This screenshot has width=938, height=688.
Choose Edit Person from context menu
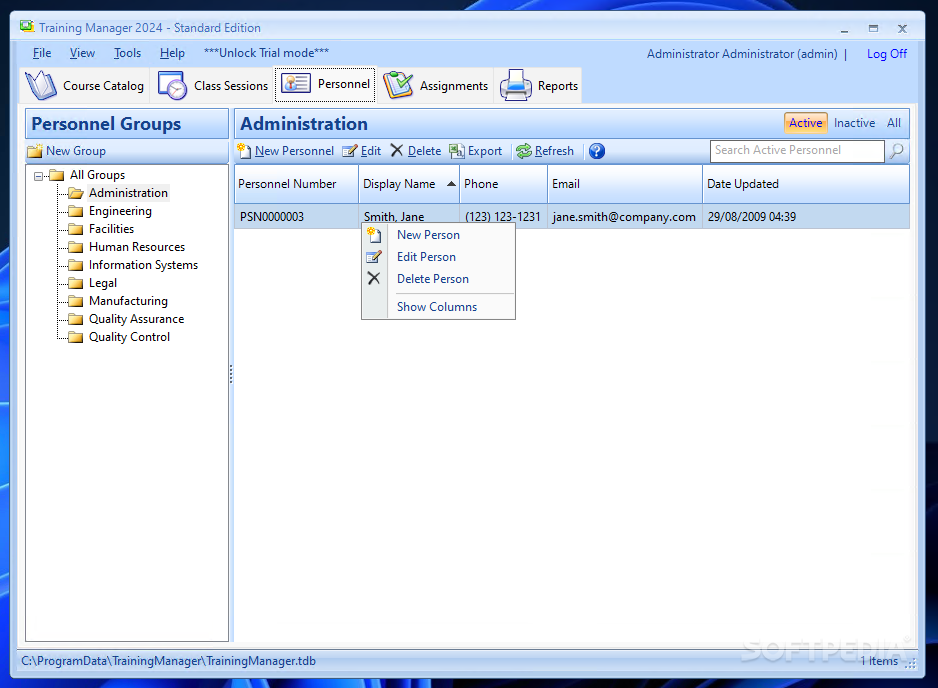coord(438,257)
